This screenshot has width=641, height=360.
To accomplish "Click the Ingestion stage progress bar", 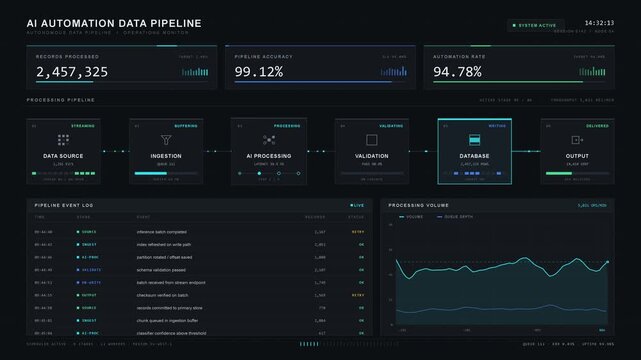I will click(x=166, y=173).
